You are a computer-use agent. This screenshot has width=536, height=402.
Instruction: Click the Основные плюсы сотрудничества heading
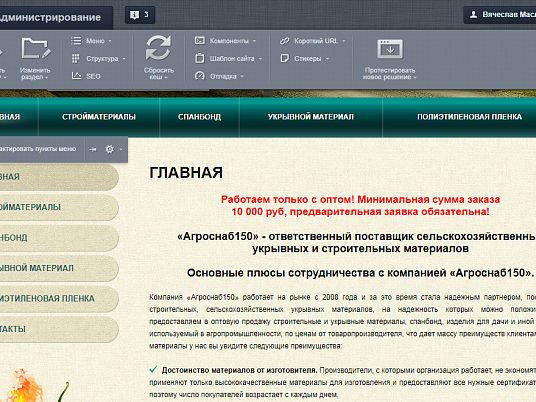point(360,273)
